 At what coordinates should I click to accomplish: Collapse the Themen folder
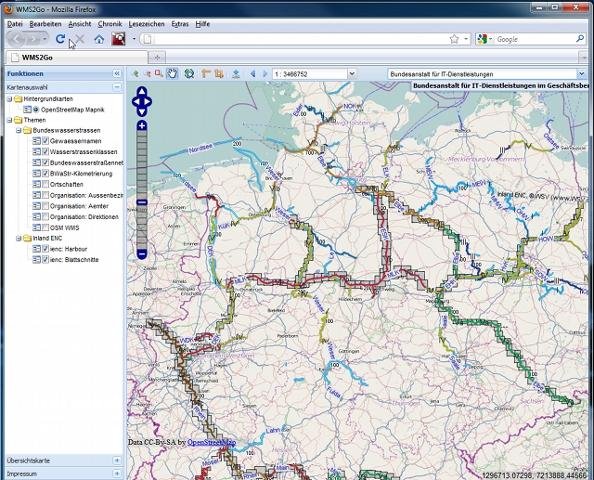(x=9, y=120)
